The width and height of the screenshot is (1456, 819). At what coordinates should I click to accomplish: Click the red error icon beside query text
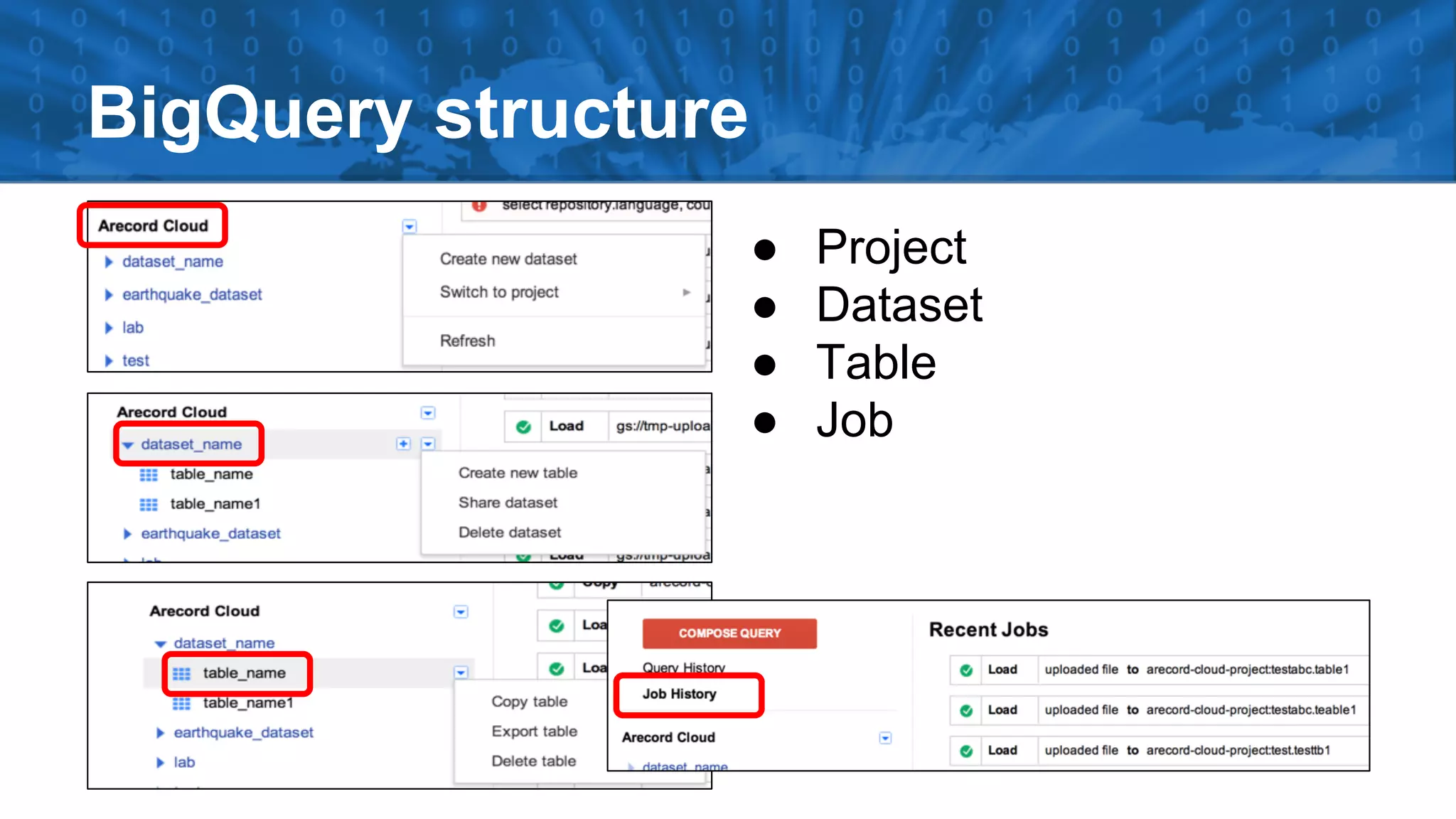coord(479,206)
